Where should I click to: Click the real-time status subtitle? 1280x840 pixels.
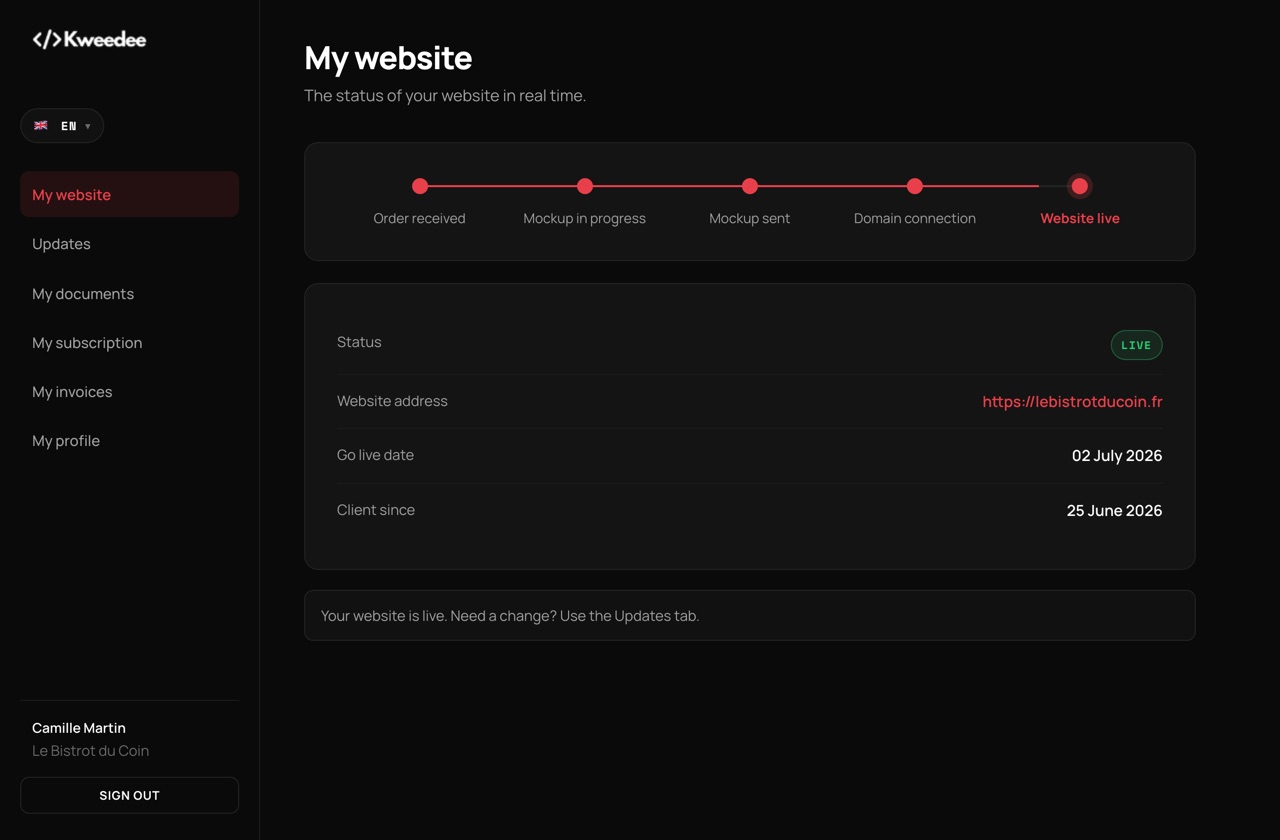(445, 96)
